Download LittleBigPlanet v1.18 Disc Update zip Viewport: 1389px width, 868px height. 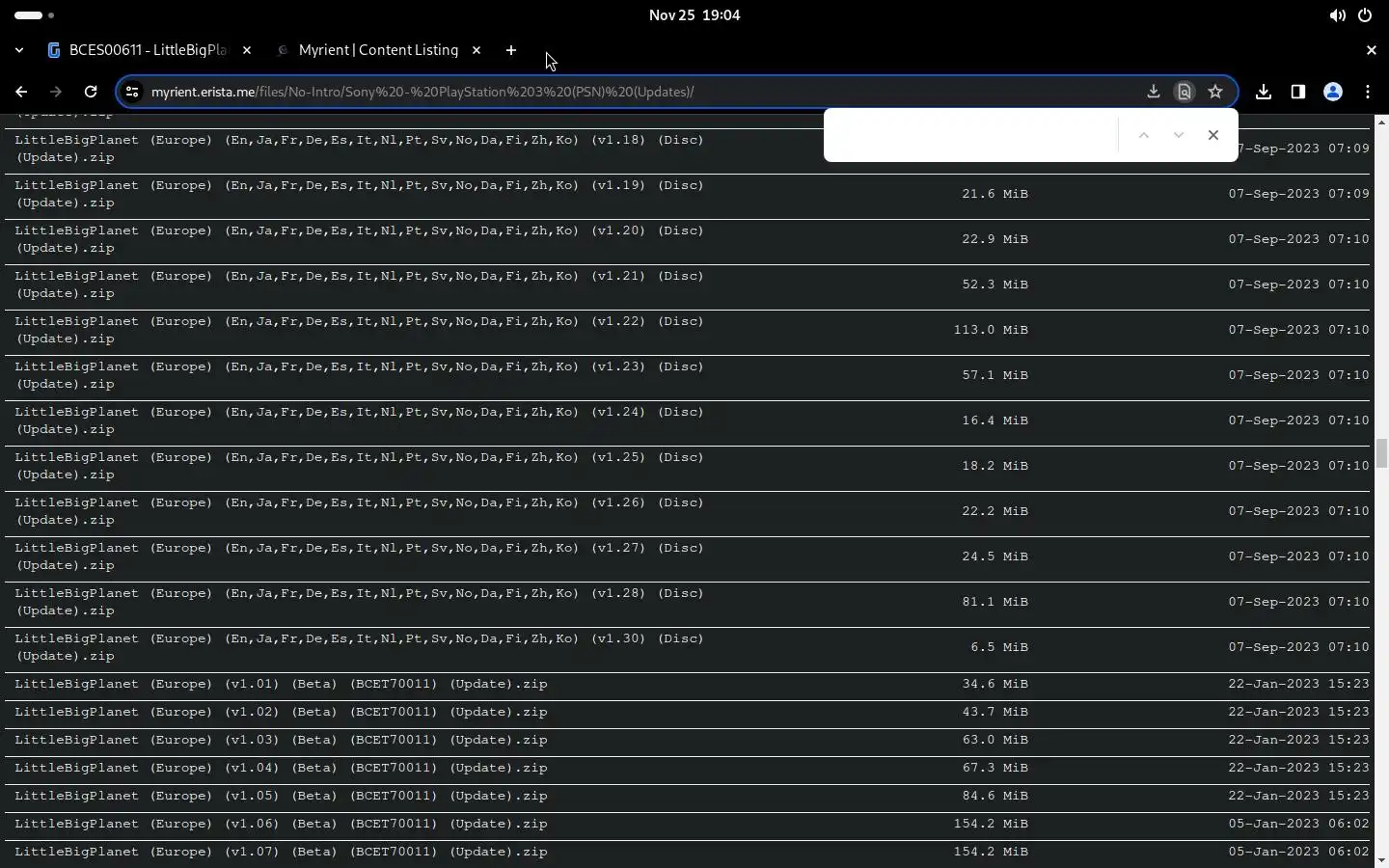(x=359, y=149)
